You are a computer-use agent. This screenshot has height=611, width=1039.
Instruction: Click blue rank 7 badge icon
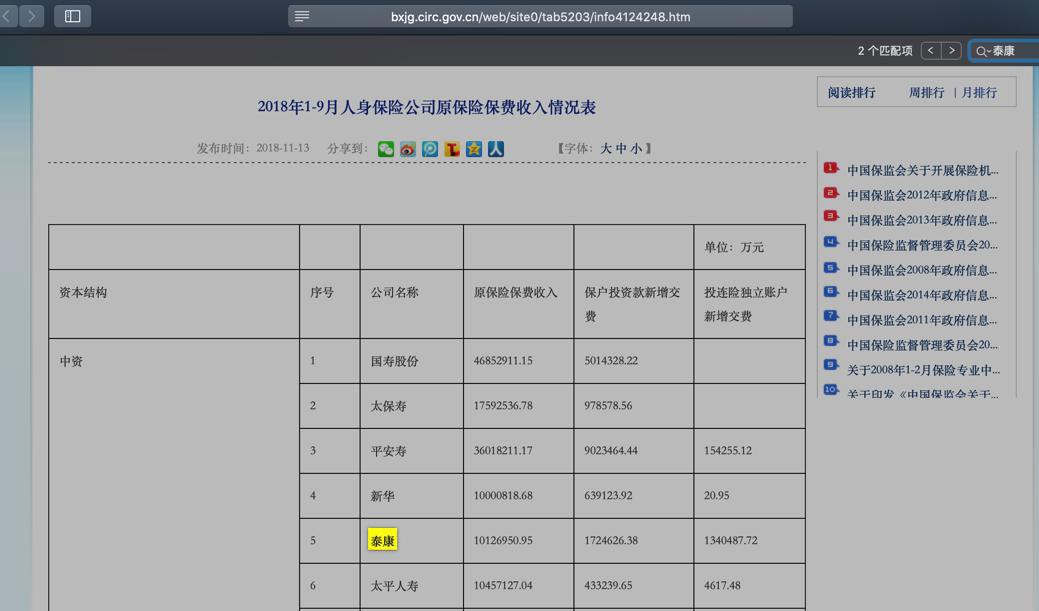pos(831,316)
